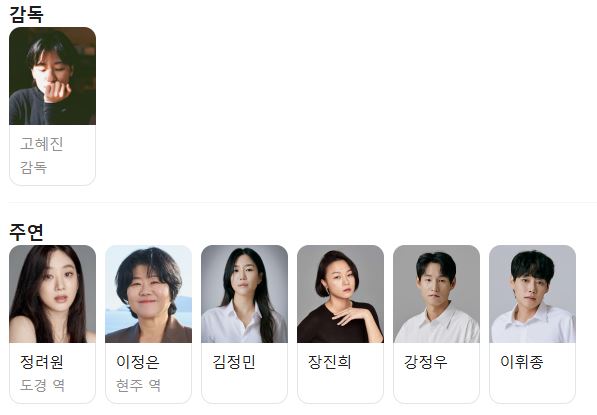Select the 현주 역 role text
Image resolution: width=597 pixels, height=415 pixels.
(138, 385)
